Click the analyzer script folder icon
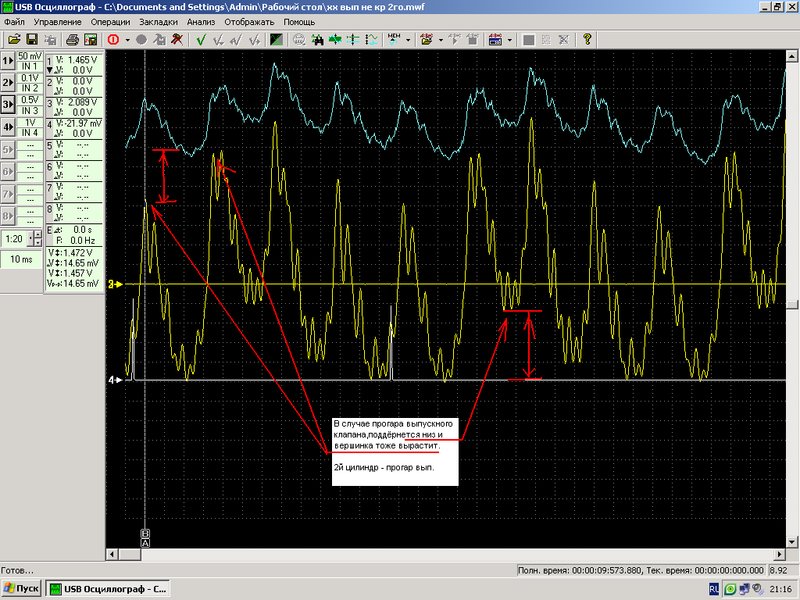The width and height of the screenshot is (800, 600). pos(427,39)
